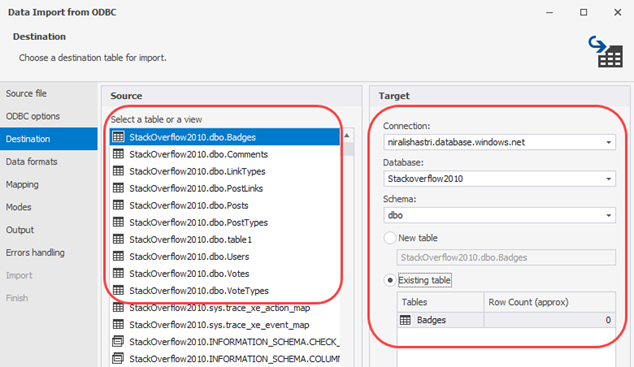Go to the ODBC options step
This screenshot has width=634, height=367.
33,116
